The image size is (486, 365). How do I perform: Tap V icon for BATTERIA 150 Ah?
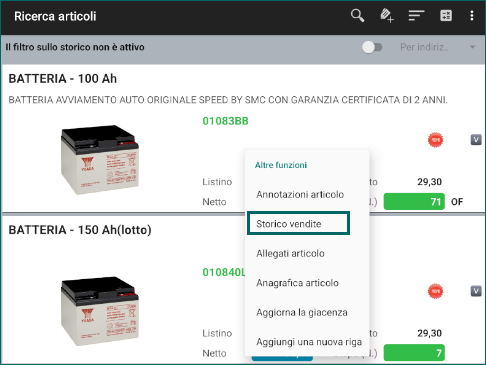point(476,291)
